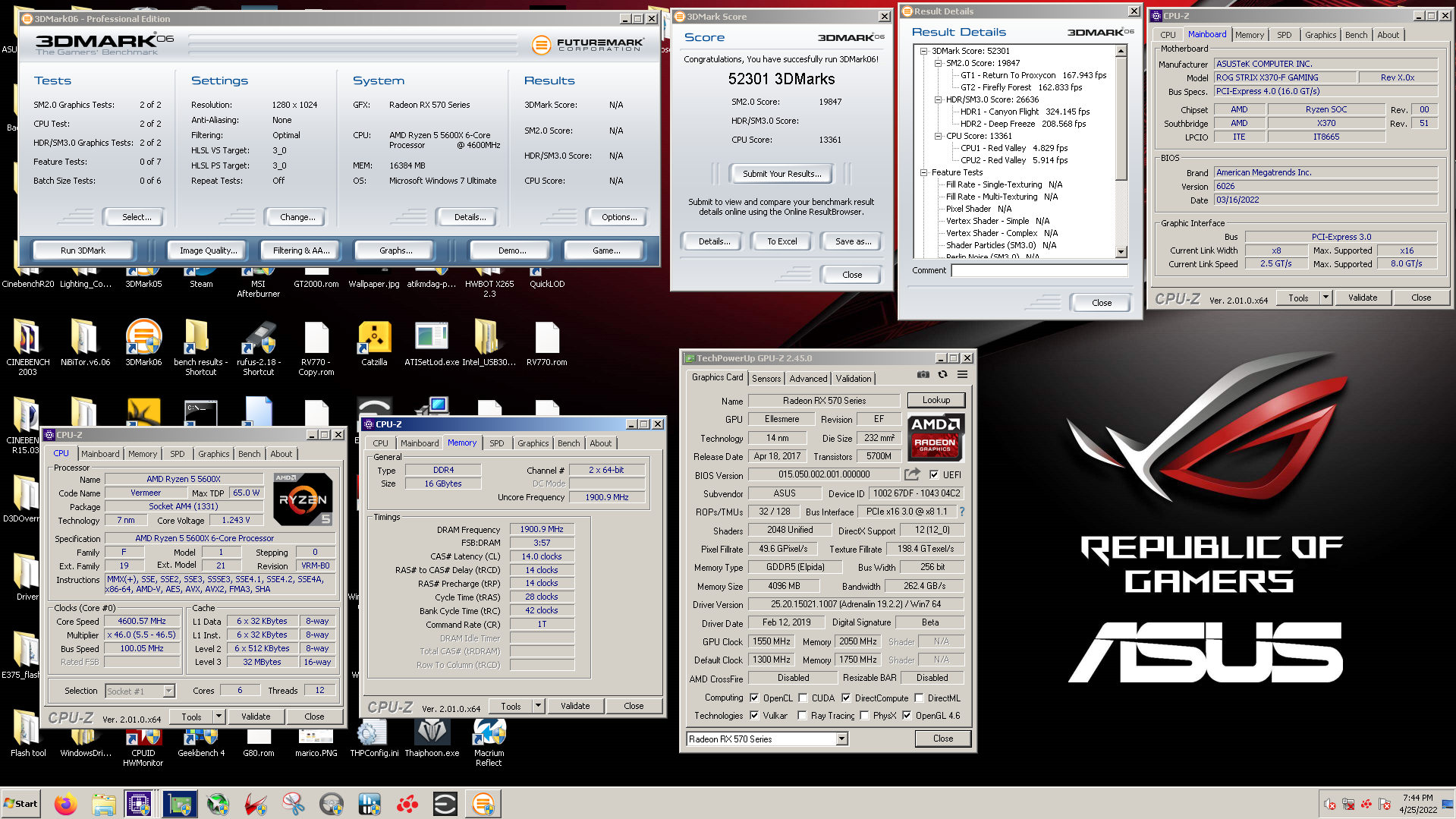Switch to the Validation tab in GPU-Z

(854, 379)
